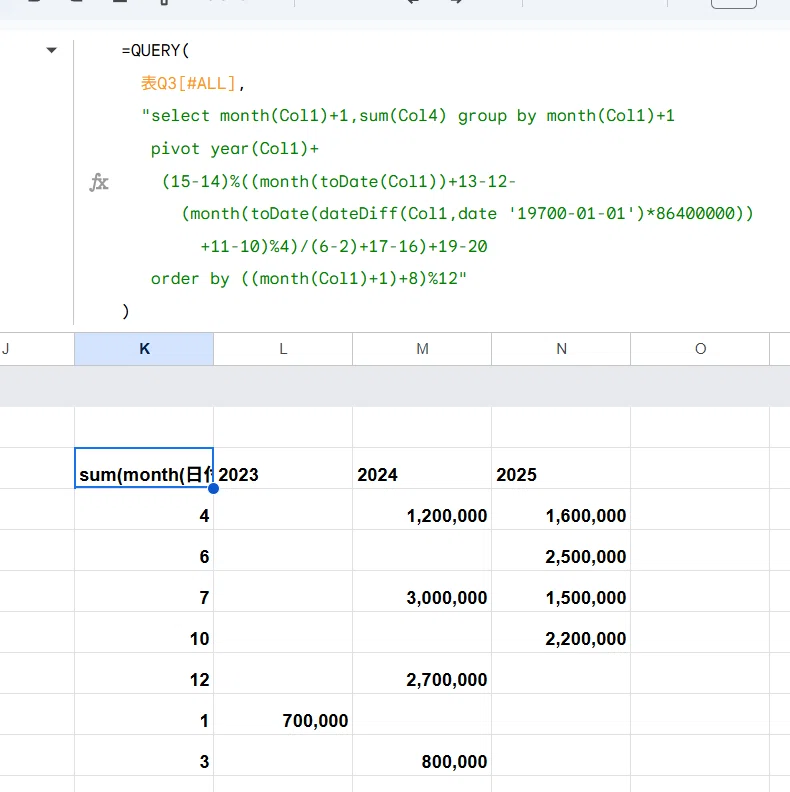Expand the name box dropdown arrow
Viewport: 790px width, 792px height.
[51, 50]
